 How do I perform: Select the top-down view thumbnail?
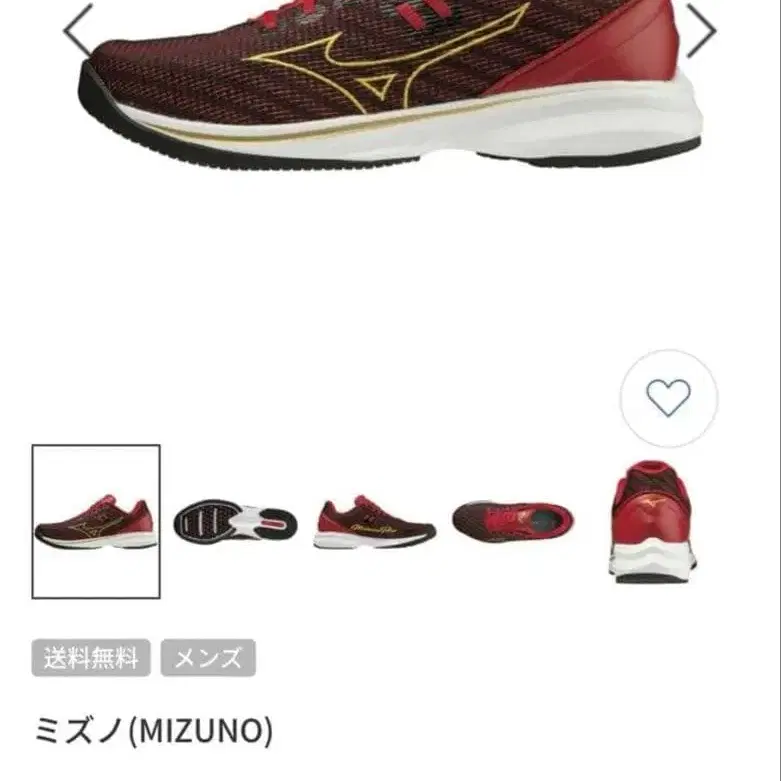click(513, 522)
